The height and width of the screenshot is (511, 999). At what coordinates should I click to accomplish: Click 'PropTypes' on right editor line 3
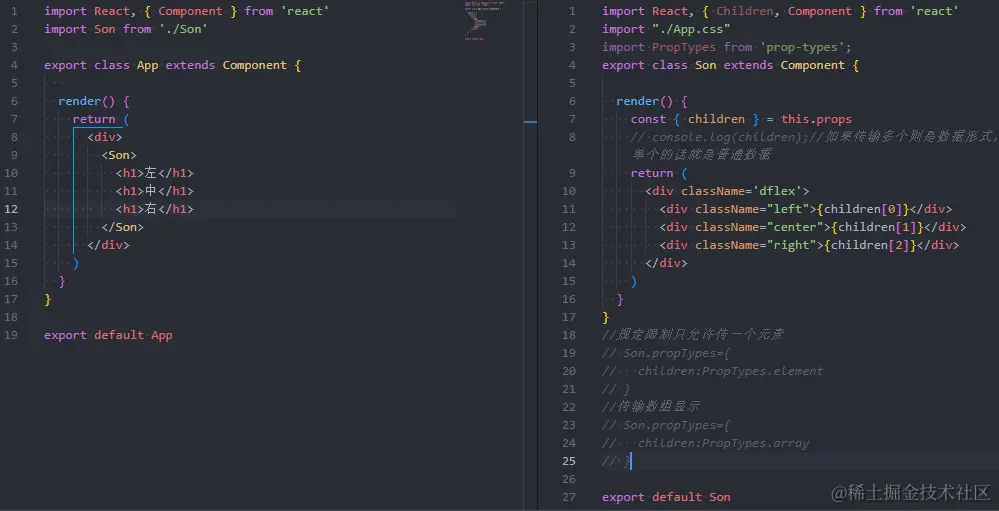pyautogui.click(x=684, y=47)
